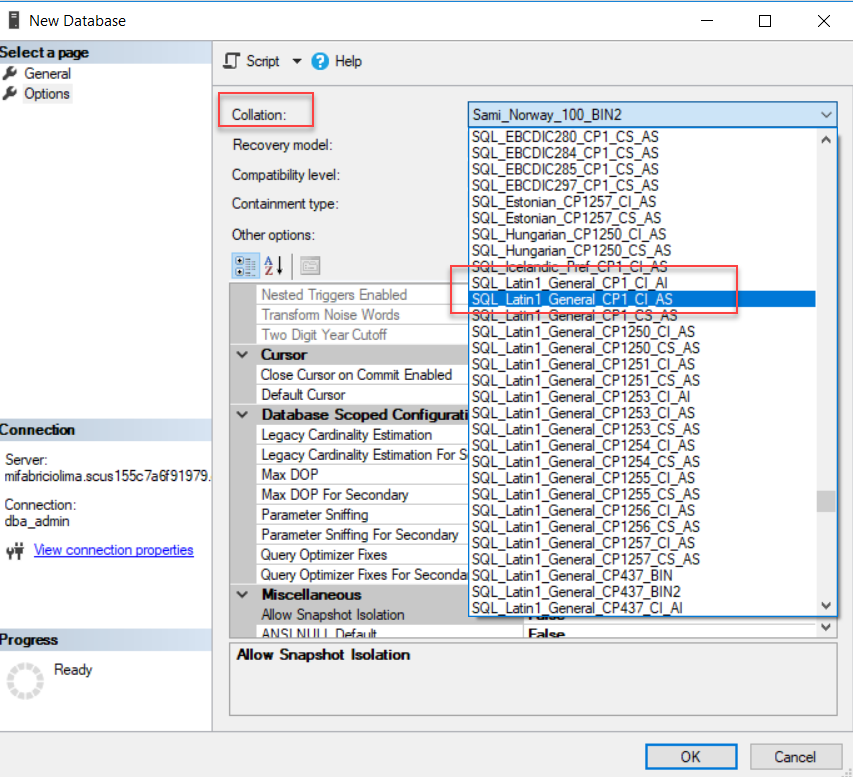Collapse the Database Scoped Configurations section

(x=242, y=415)
